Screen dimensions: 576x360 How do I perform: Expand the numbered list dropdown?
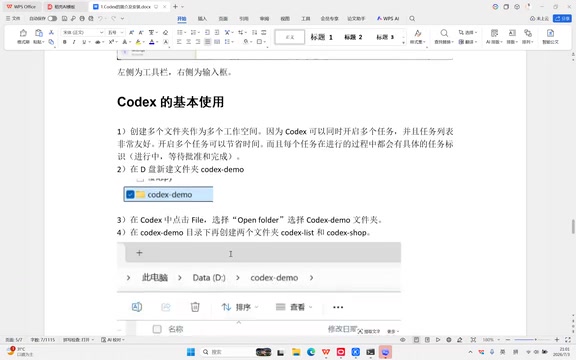(x=198, y=32)
